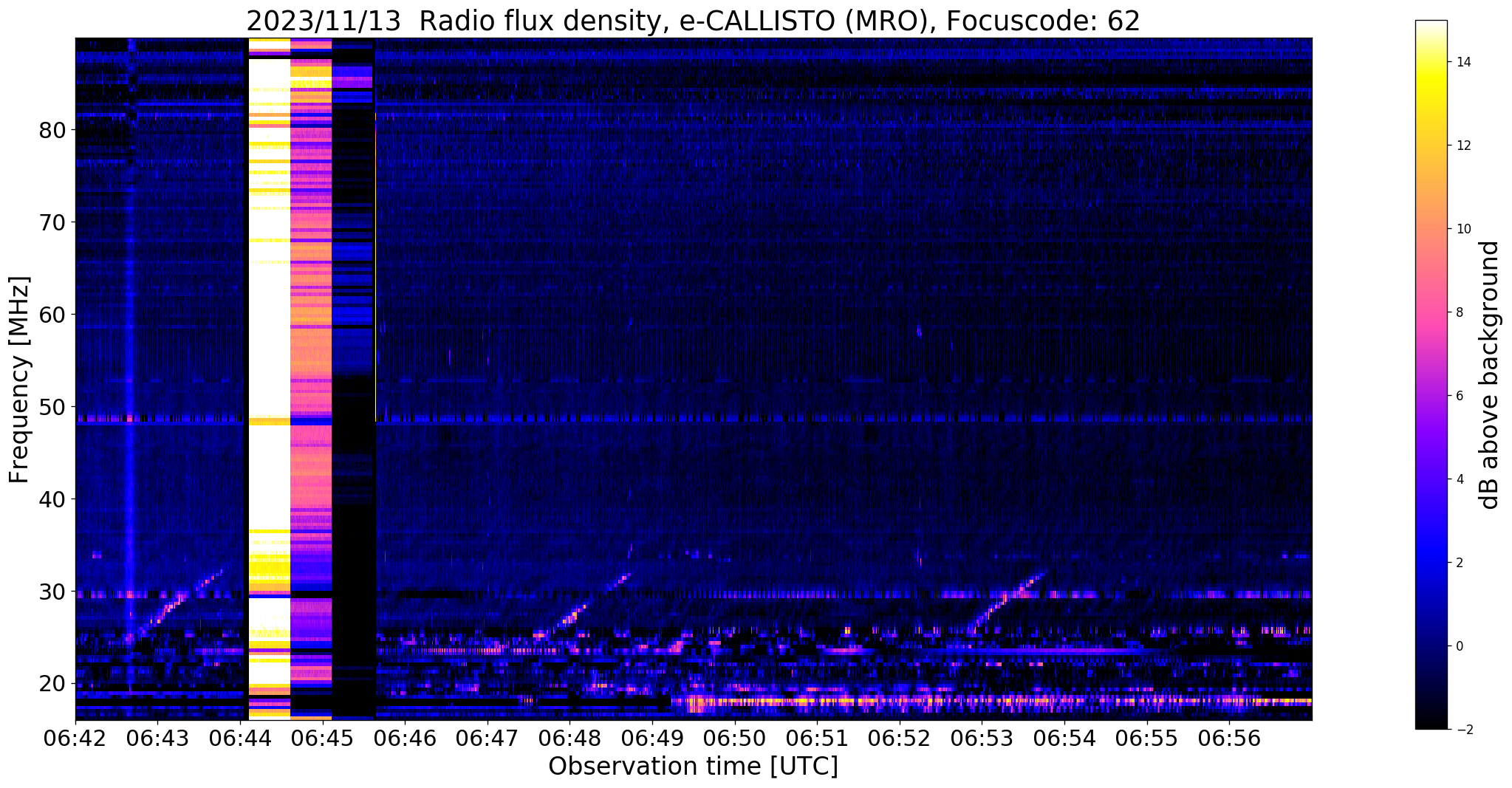Click the 06:43 time tick label

158,738
